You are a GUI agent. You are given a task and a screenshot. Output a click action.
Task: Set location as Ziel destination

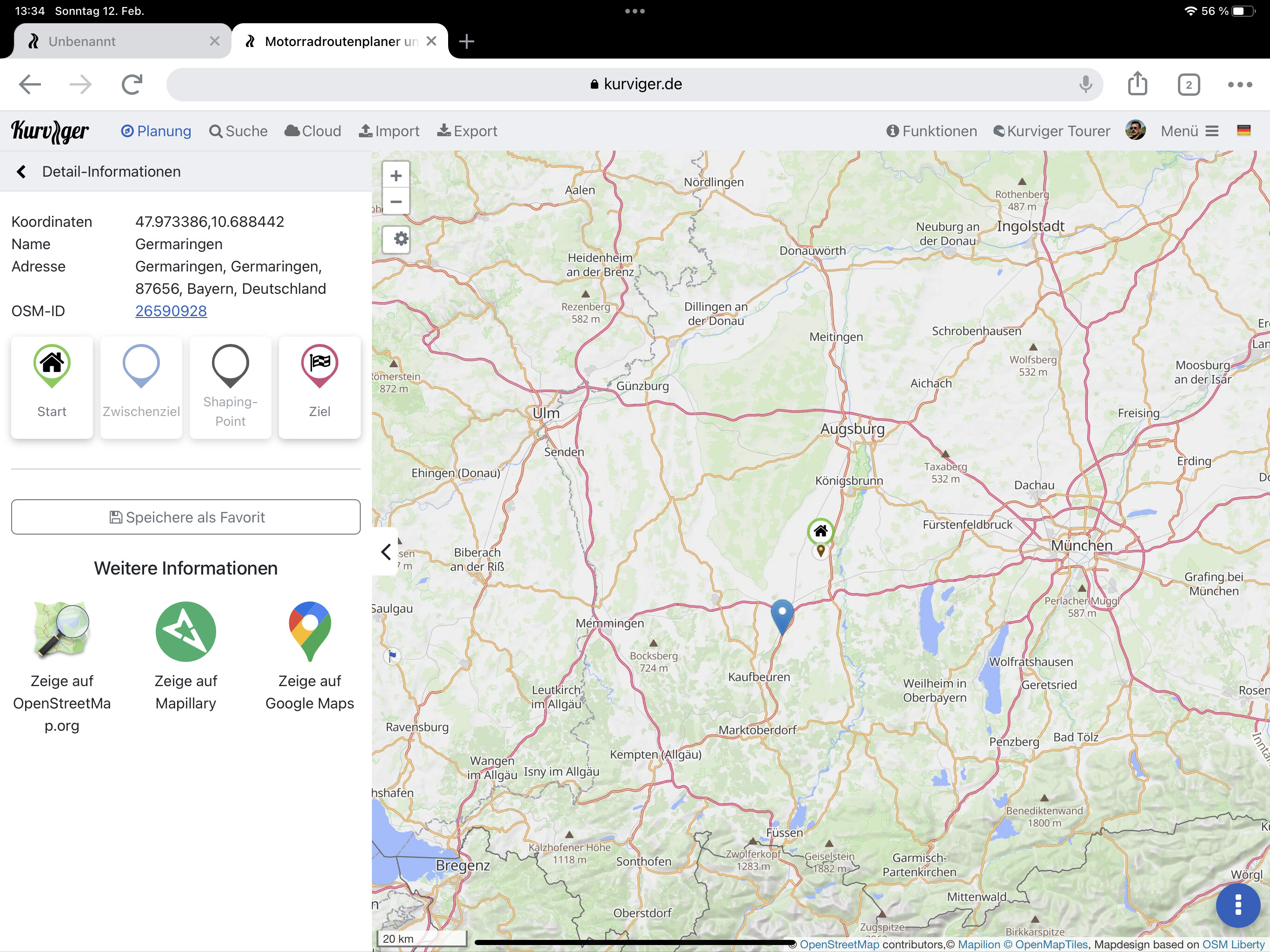point(319,386)
